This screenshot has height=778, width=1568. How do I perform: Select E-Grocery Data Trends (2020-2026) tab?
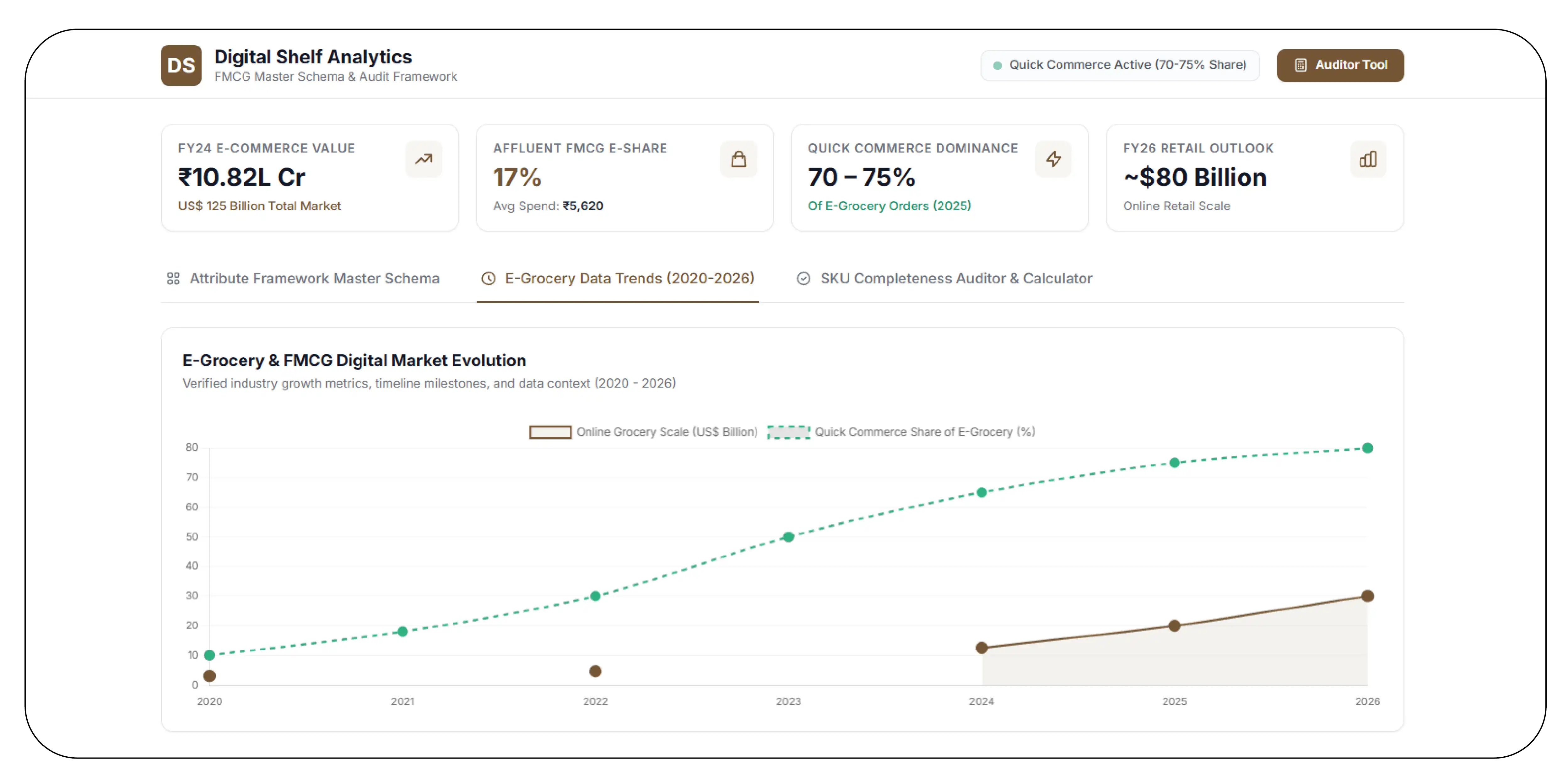[617, 279]
